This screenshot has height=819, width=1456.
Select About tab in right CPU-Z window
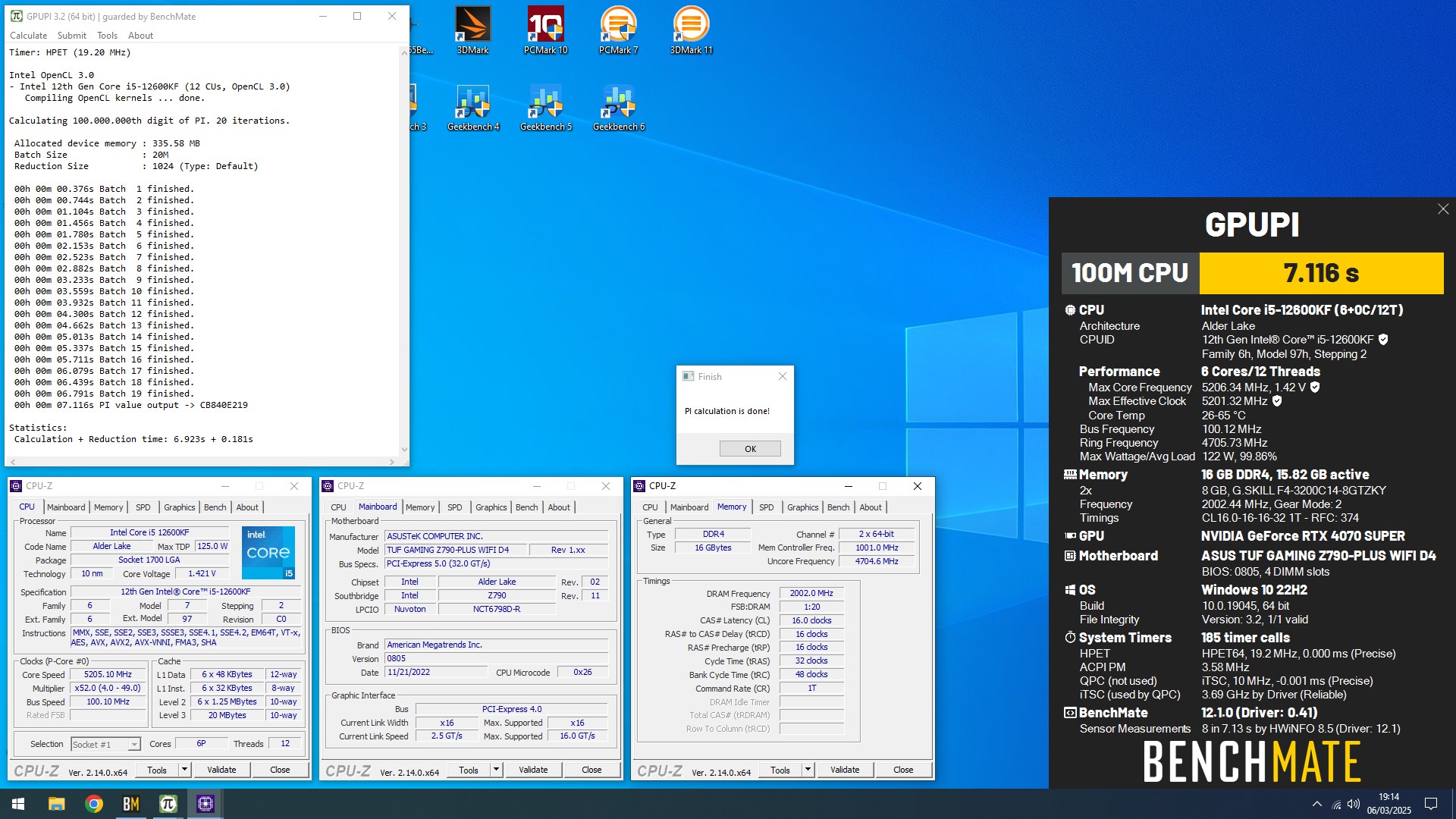[871, 507]
